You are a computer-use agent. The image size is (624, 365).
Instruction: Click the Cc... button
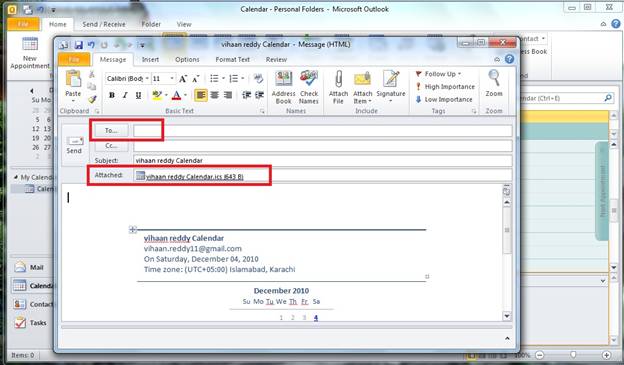pyautogui.click(x=111, y=146)
